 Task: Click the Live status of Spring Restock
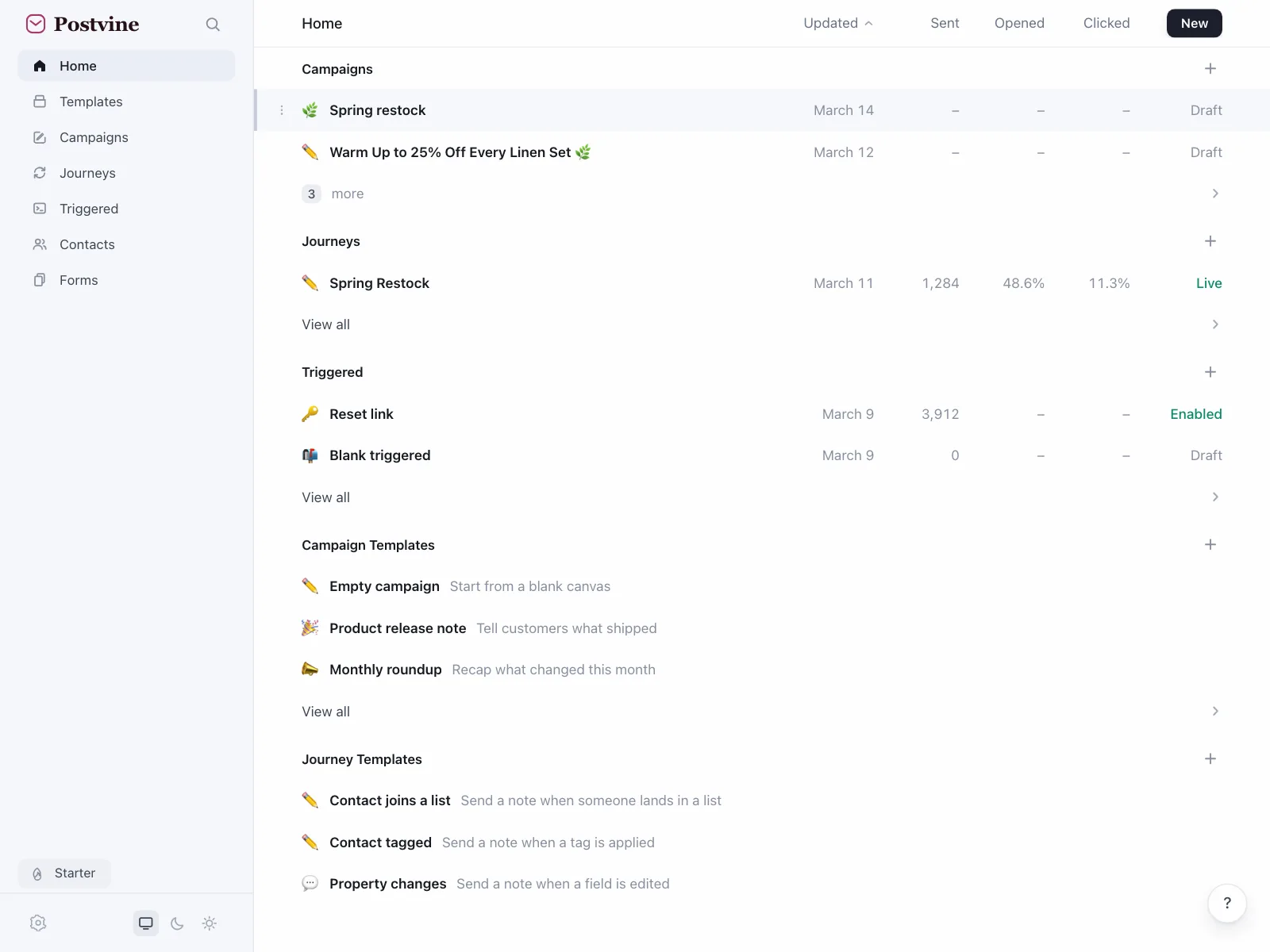(x=1209, y=283)
